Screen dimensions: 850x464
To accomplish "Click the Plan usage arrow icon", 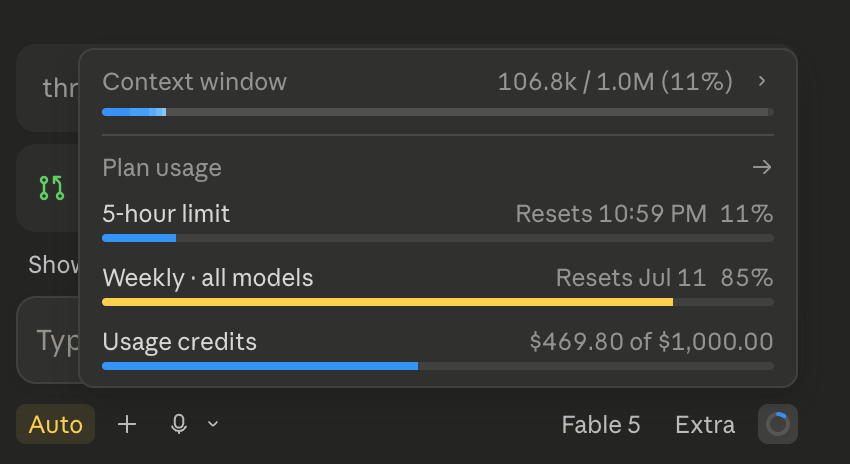I will [x=762, y=167].
